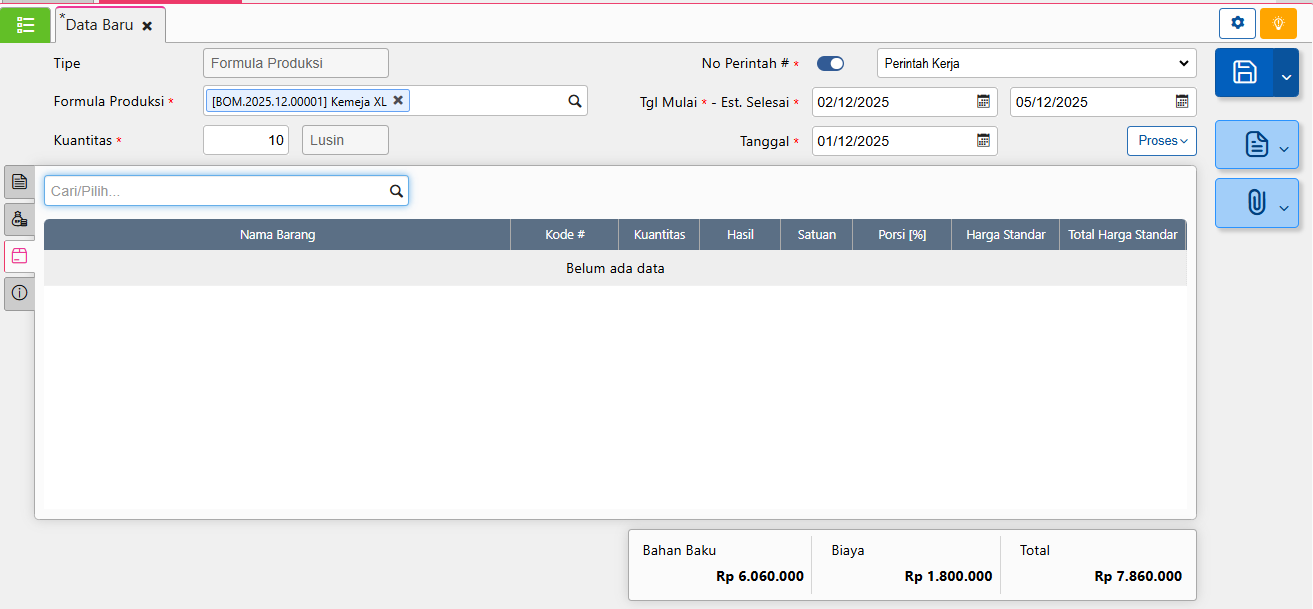Select the info side tab
Screen dimensions: 1313x609
[x=19, y=293]
